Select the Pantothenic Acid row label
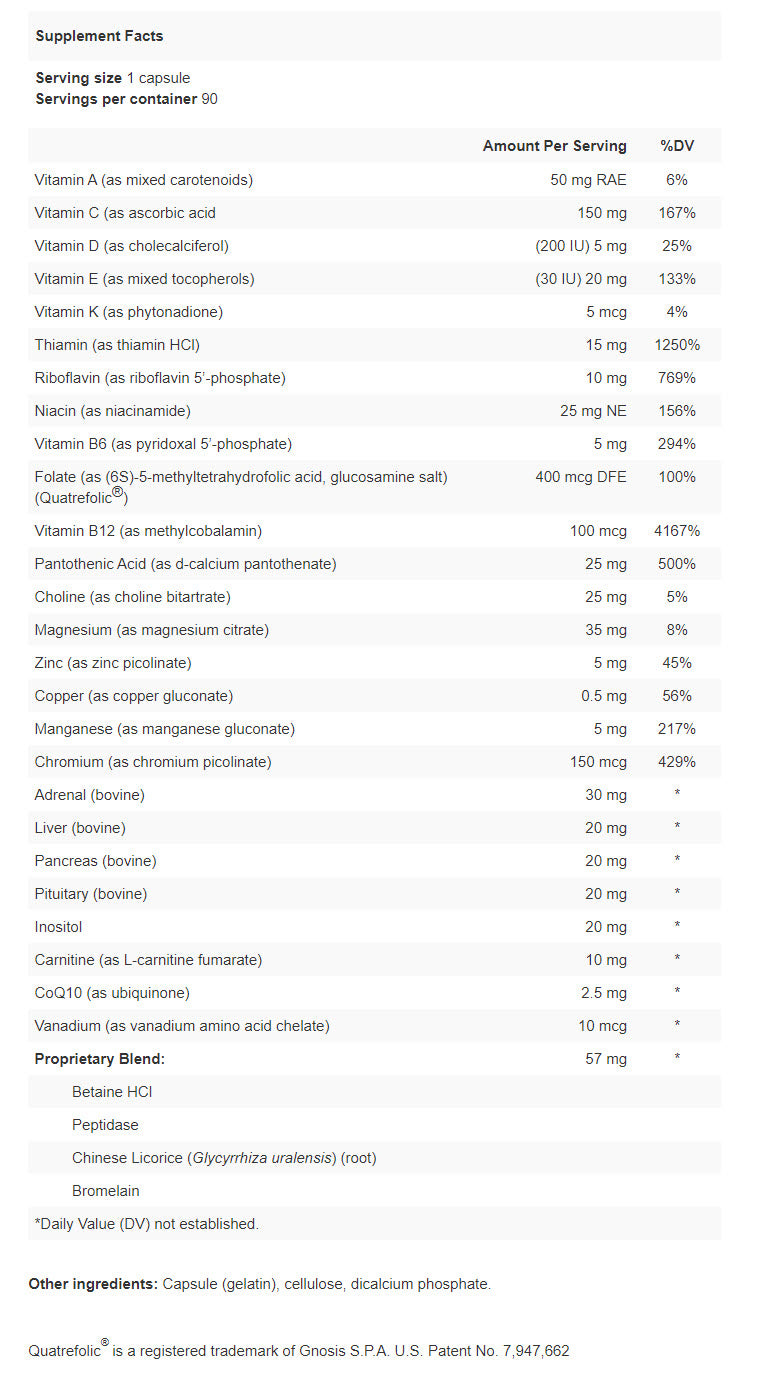 [185, 564]
